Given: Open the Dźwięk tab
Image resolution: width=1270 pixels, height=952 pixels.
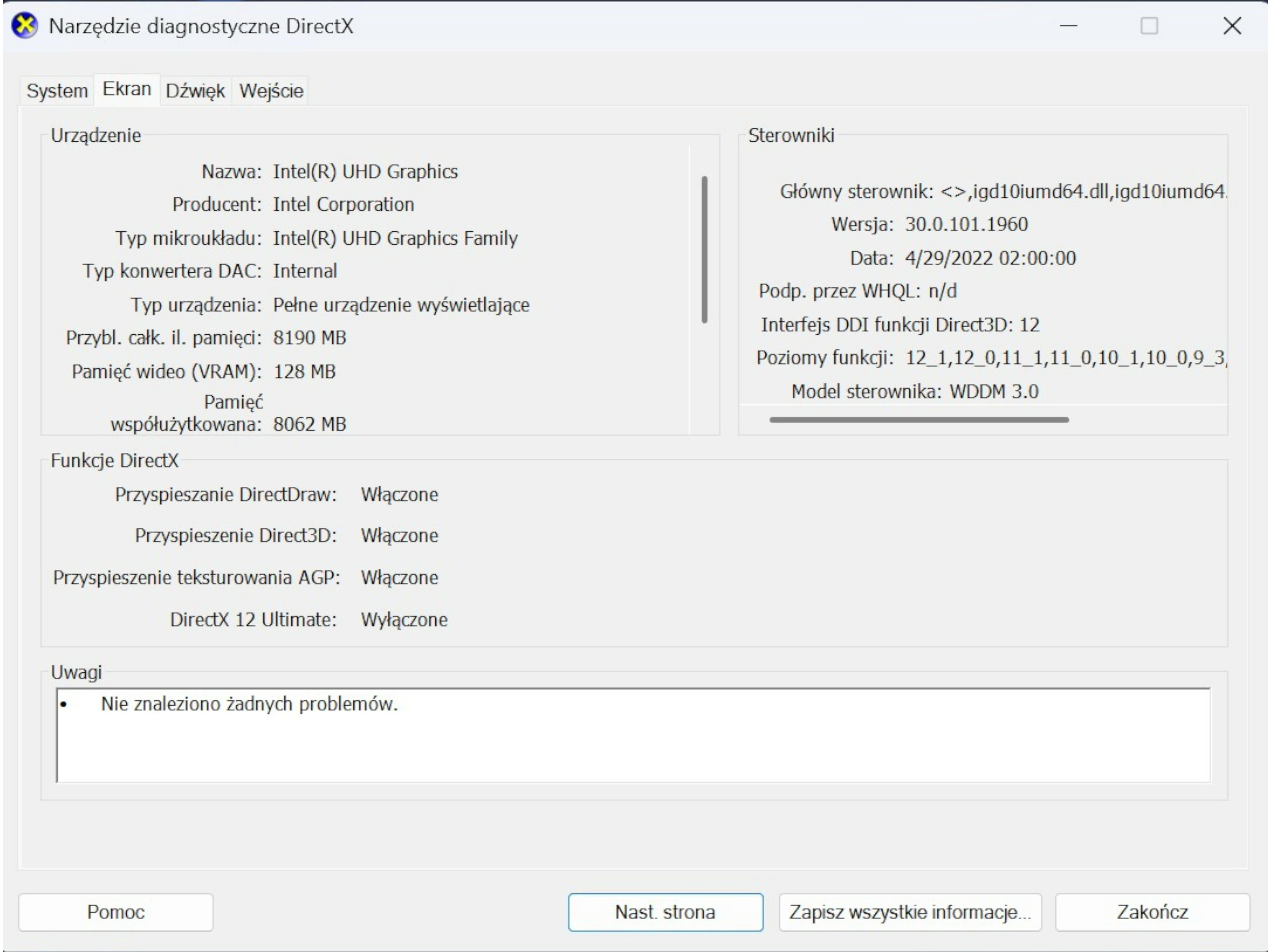Looking at the screenshot, I should [195, 91].
